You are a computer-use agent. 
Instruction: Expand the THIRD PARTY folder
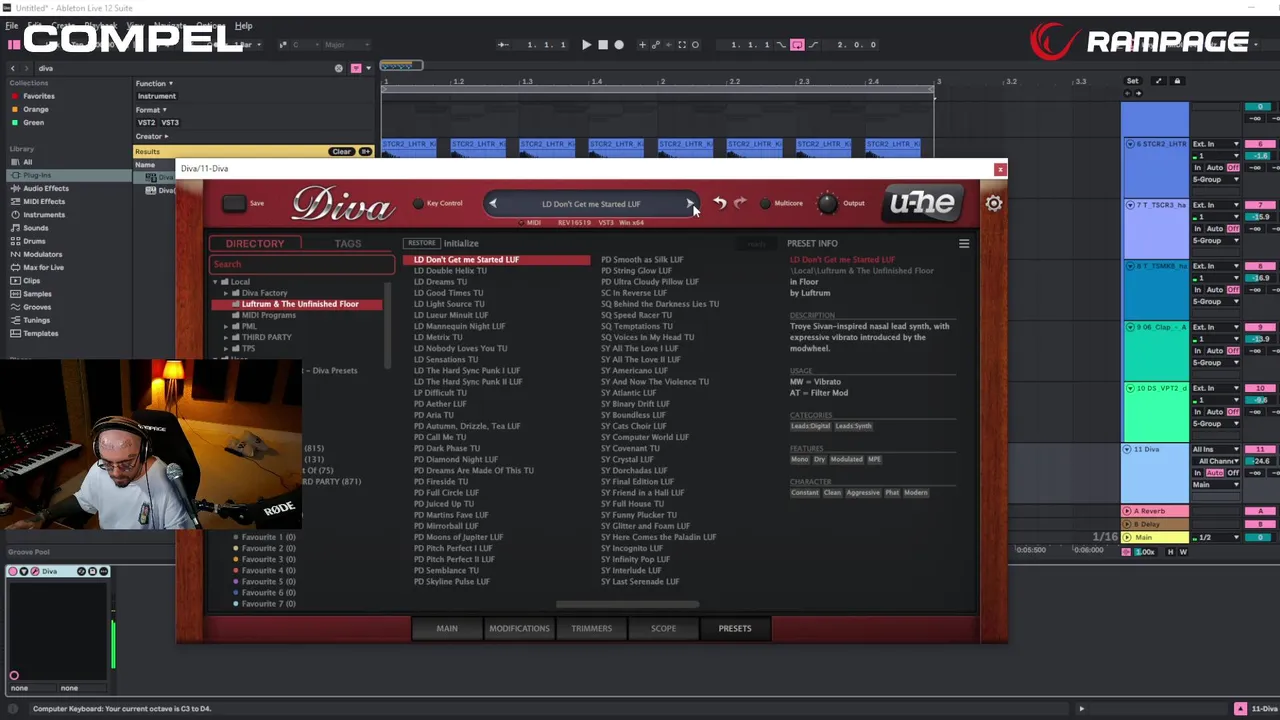click(226, 337)
